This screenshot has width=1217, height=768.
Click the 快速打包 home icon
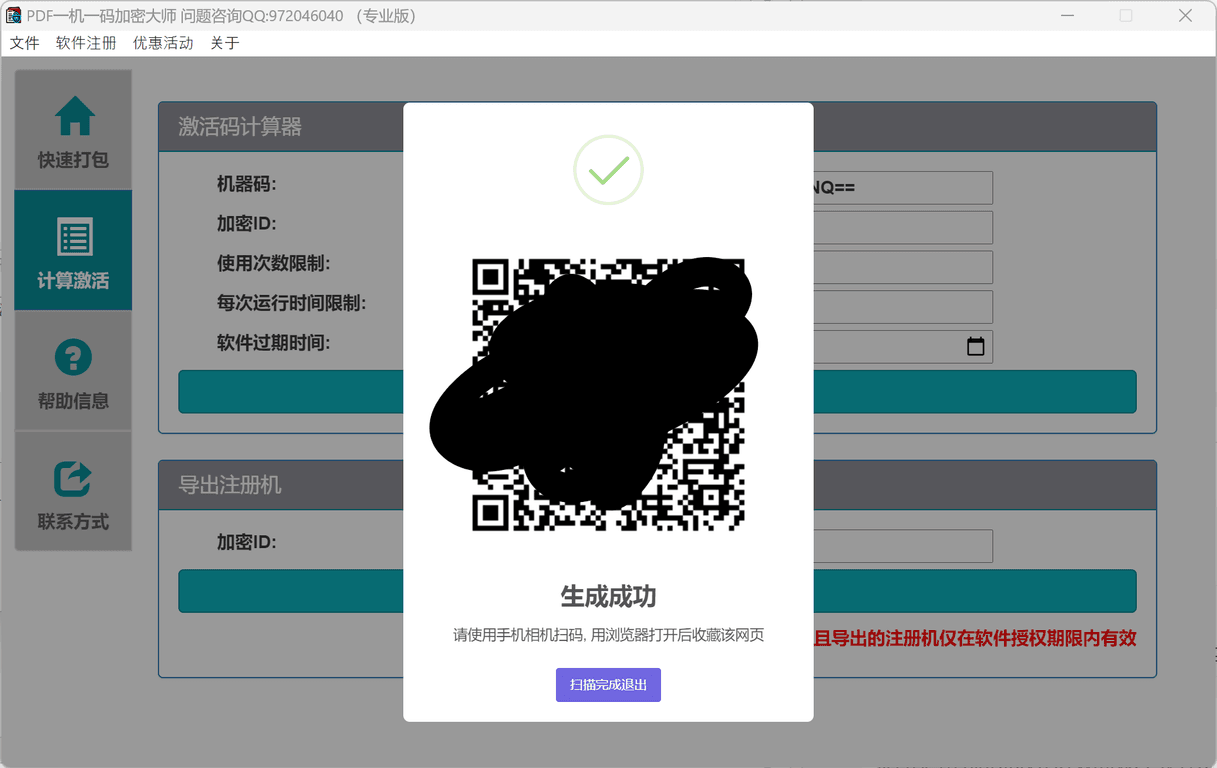click(x=74, y=117)
